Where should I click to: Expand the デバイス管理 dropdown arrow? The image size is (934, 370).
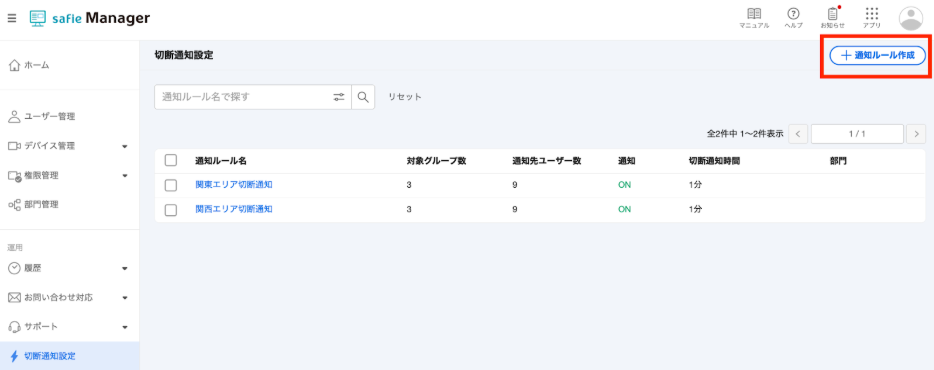click(124, 146)
